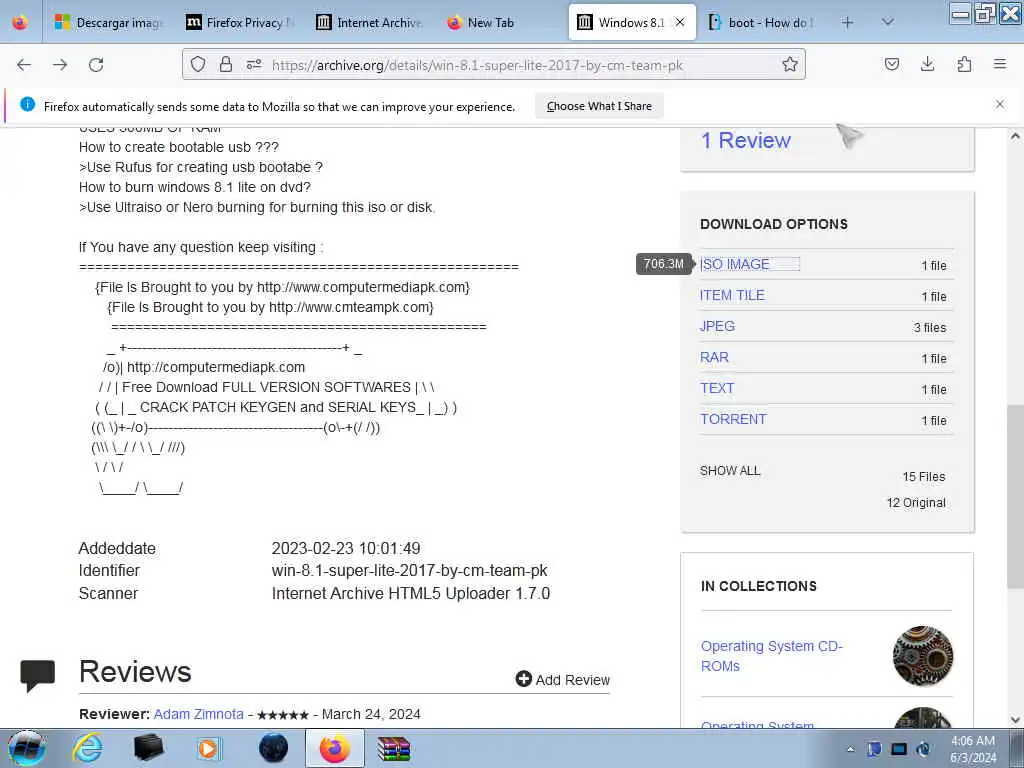Close the Windows 8.1 tab

pyautogui.click(x=680, y=22)
